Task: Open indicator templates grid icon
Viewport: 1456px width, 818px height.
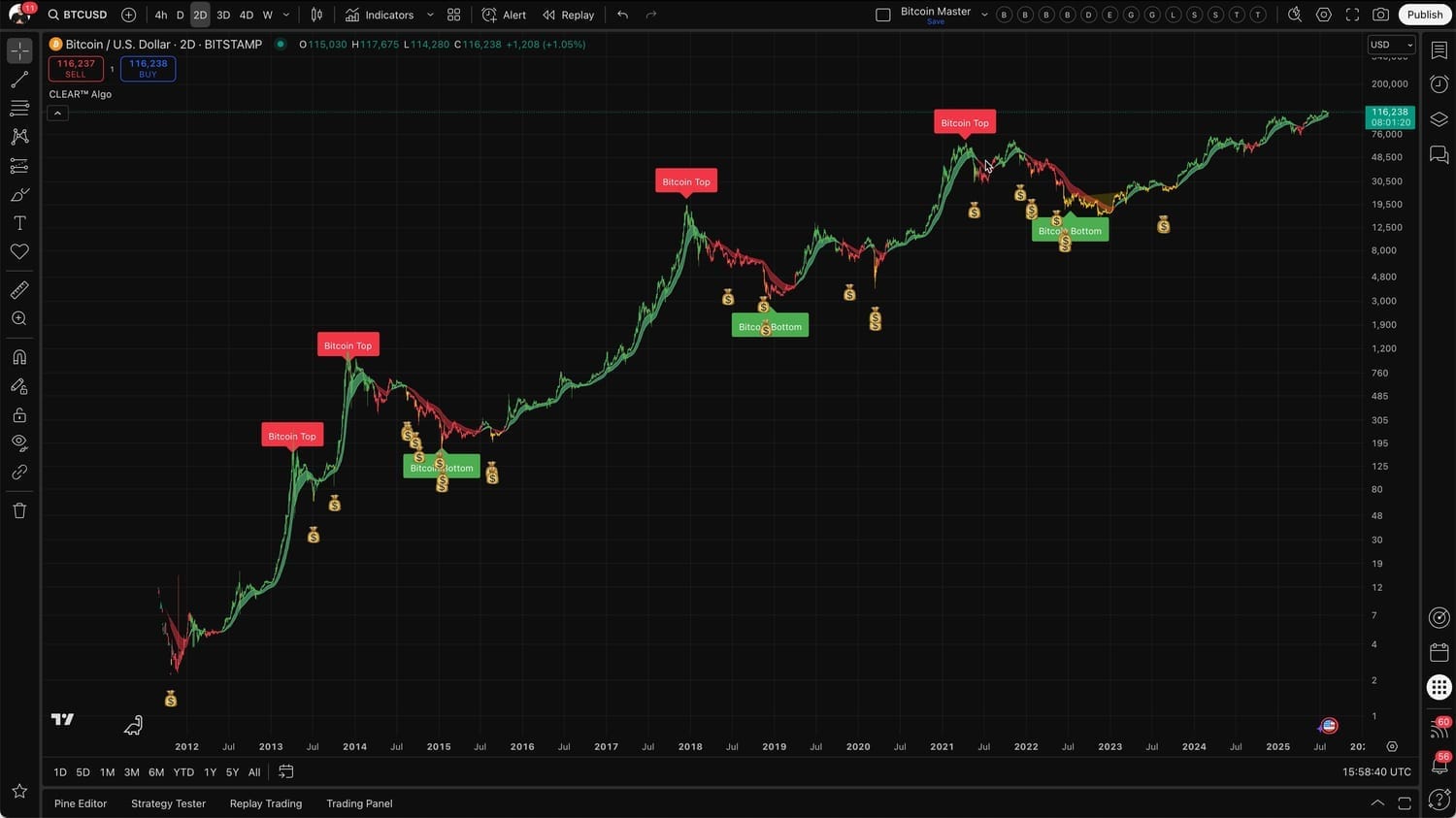Action: 453,15
